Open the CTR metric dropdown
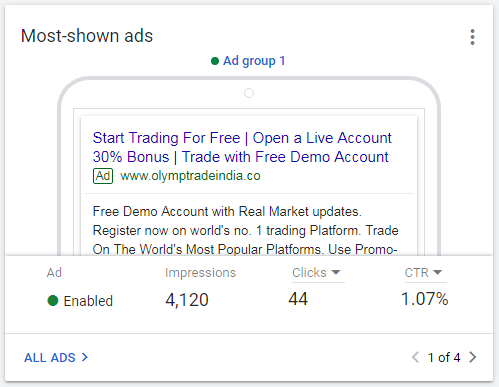 coord(425,273)
